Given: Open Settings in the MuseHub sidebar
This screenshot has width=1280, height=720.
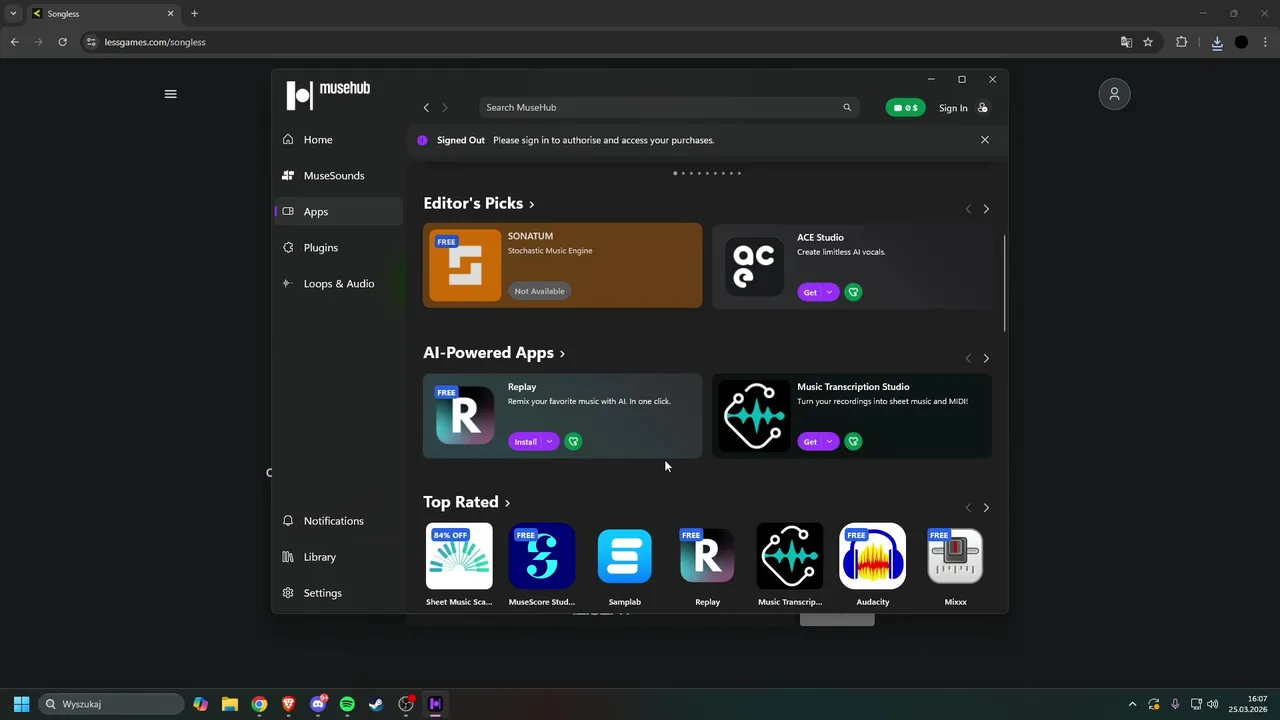Looking at the screenshot, I should [339, 593].
